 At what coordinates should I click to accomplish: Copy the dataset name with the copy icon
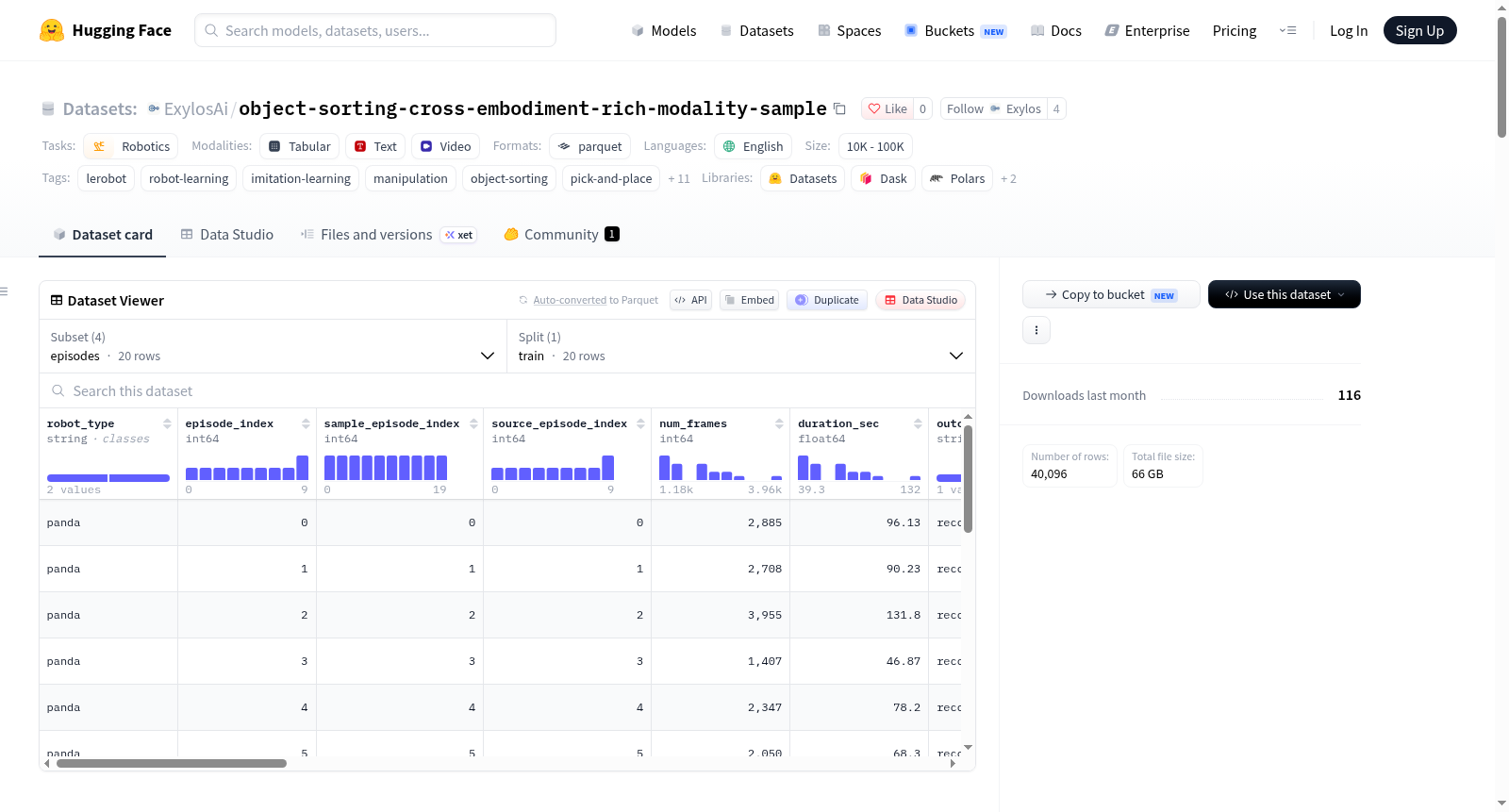pyautogui.click(x=839, y=108)
